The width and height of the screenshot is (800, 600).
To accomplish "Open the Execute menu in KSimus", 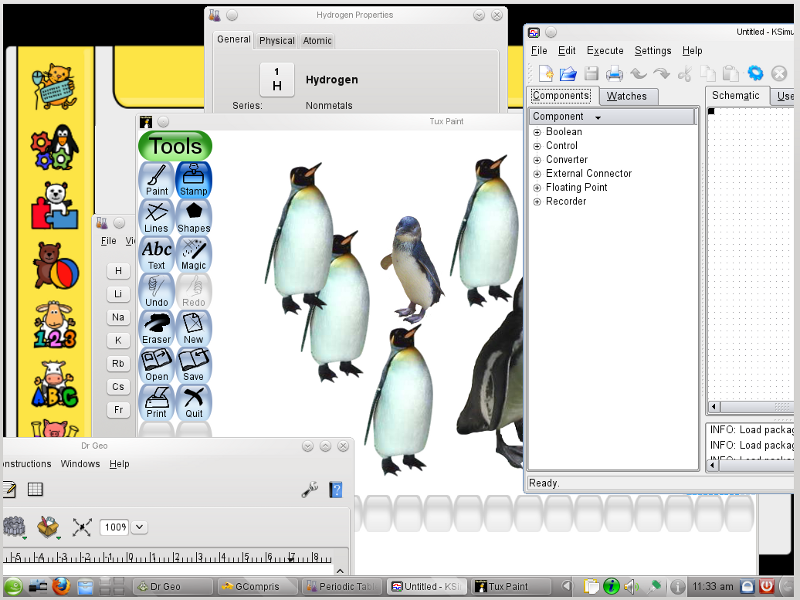I will tap(605, 51).
